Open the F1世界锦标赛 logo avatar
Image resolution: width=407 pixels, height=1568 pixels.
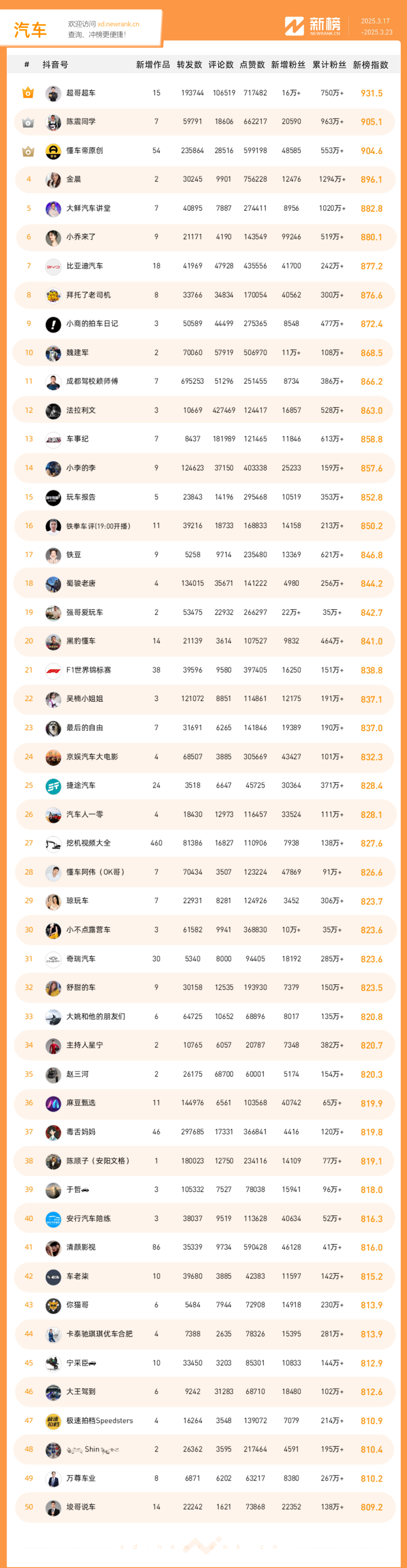[54, 670]
